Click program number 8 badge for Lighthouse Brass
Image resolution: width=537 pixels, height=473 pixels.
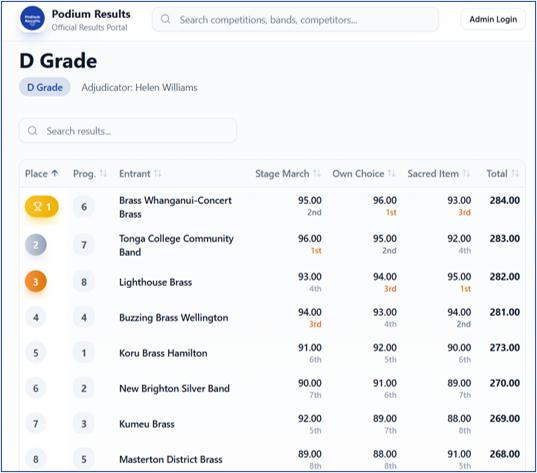point(84,282)
